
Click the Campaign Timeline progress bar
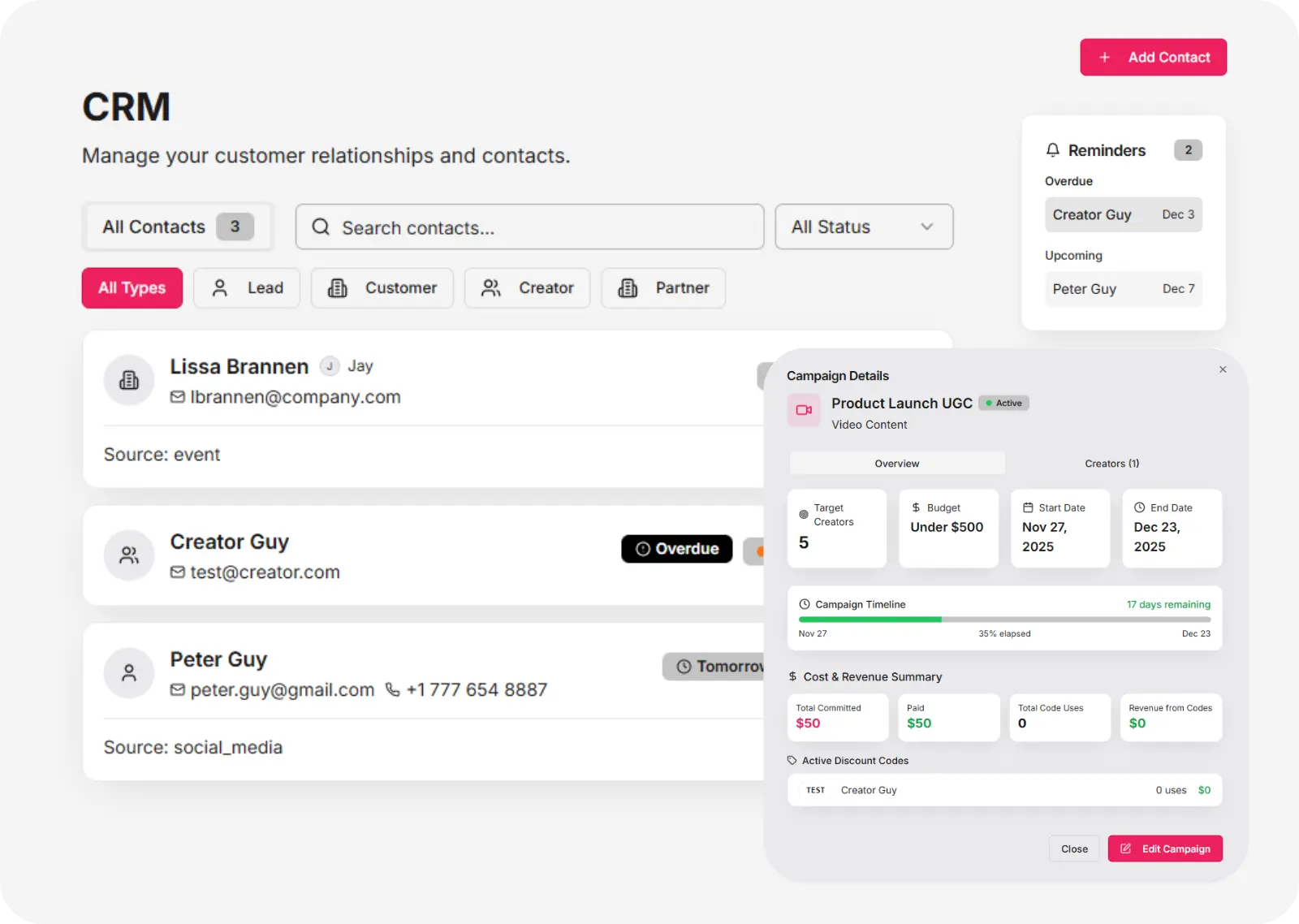click(1004, 620)
